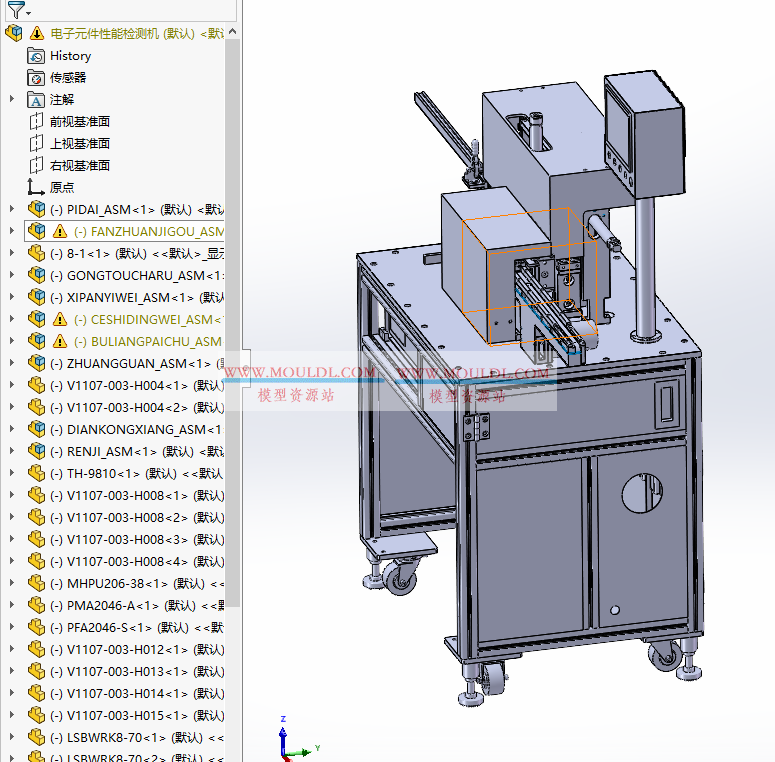
Task: Expand the 8-1<1> node
Action: click(12, 254)
